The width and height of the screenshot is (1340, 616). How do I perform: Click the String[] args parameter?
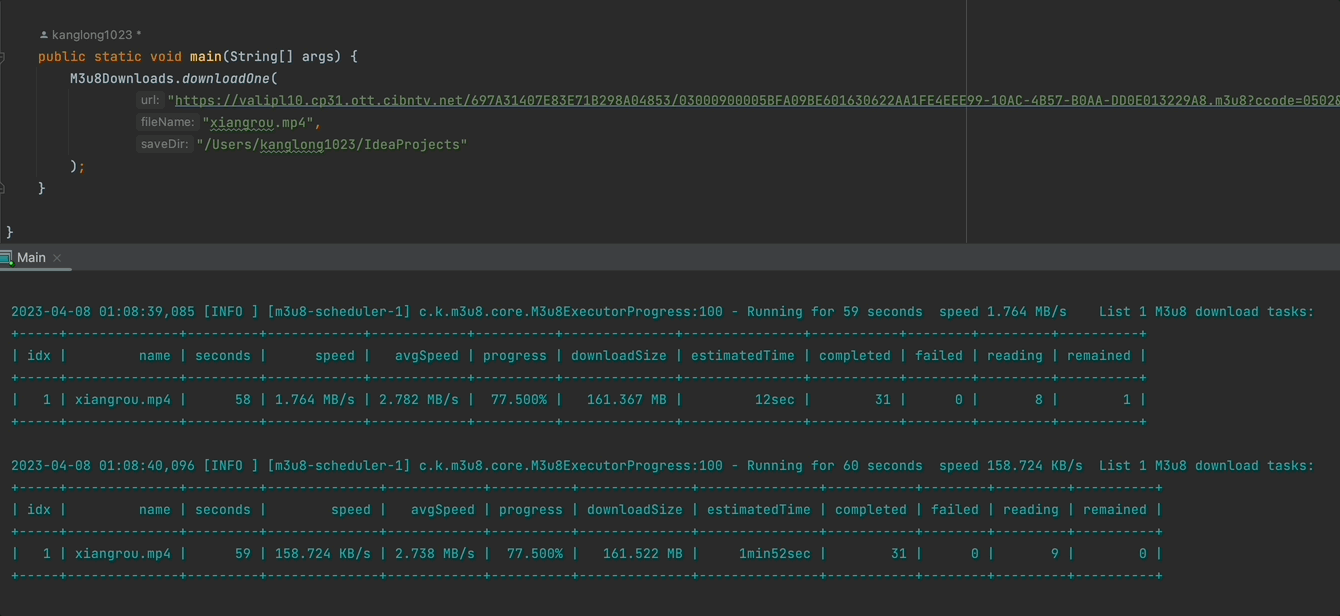[x=285, y=57]
